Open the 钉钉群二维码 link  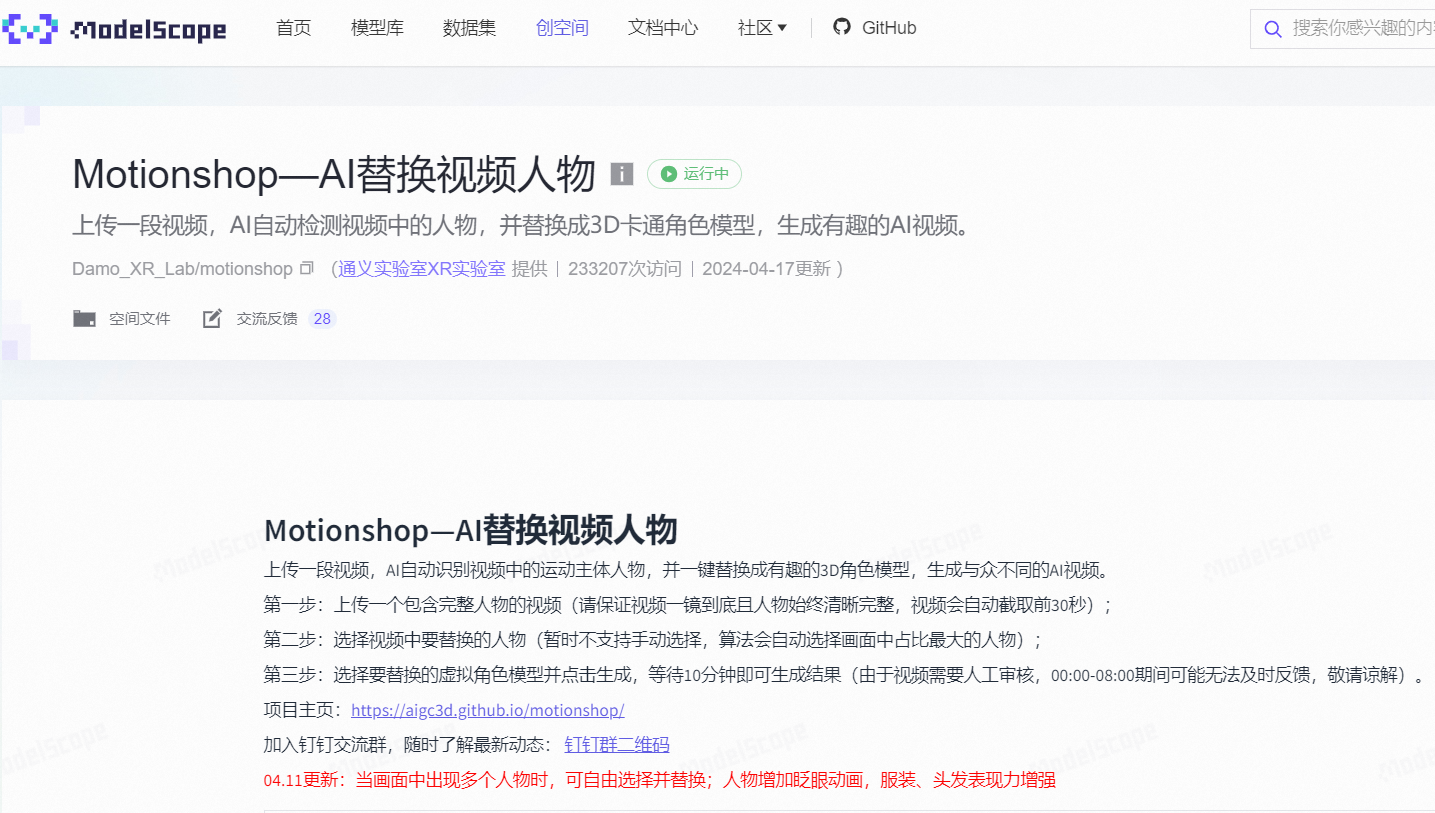[x=617, y=744]
